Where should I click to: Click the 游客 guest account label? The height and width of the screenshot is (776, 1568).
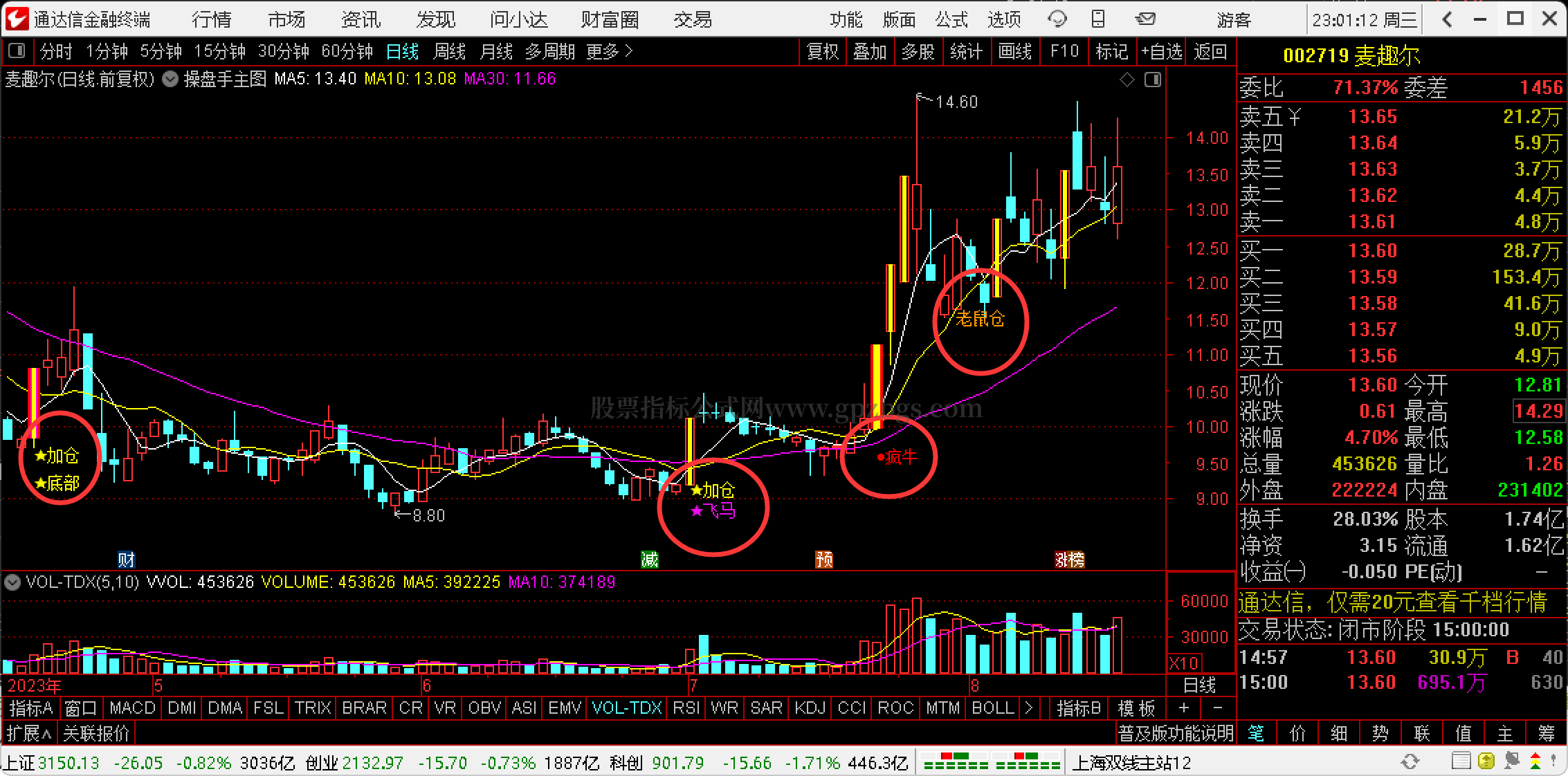pyautogui.click(x=1234, y=19)
